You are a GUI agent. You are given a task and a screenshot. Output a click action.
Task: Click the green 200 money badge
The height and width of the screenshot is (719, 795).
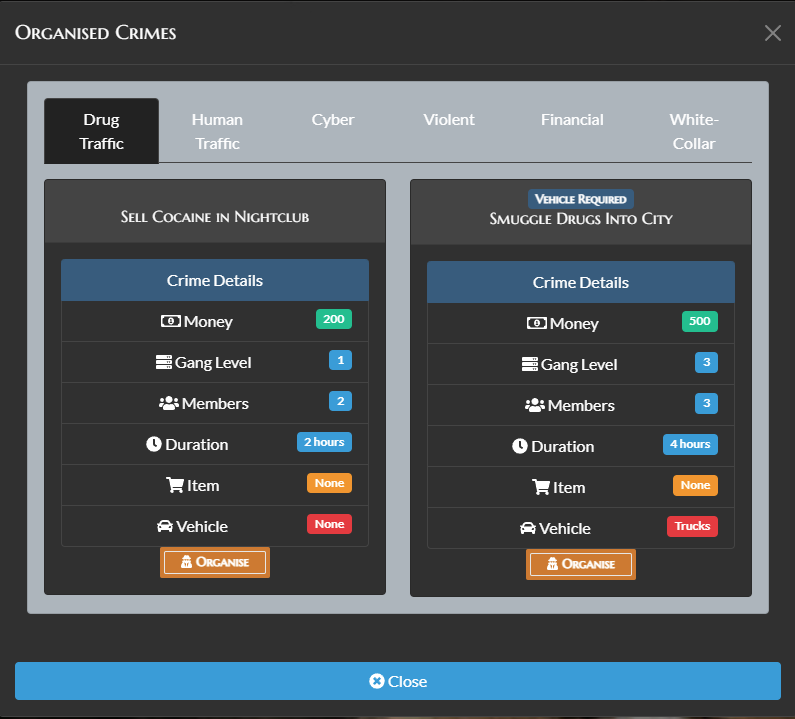[334, 319]
